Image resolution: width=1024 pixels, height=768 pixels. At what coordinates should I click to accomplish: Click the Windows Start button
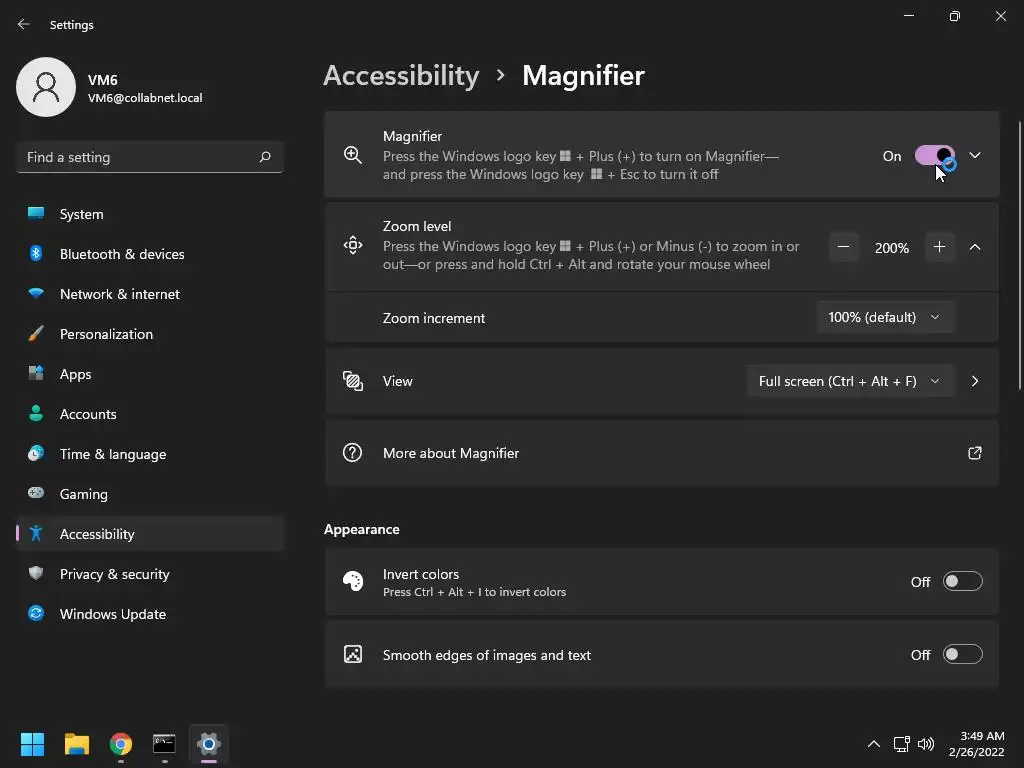(x=33, y=744)
